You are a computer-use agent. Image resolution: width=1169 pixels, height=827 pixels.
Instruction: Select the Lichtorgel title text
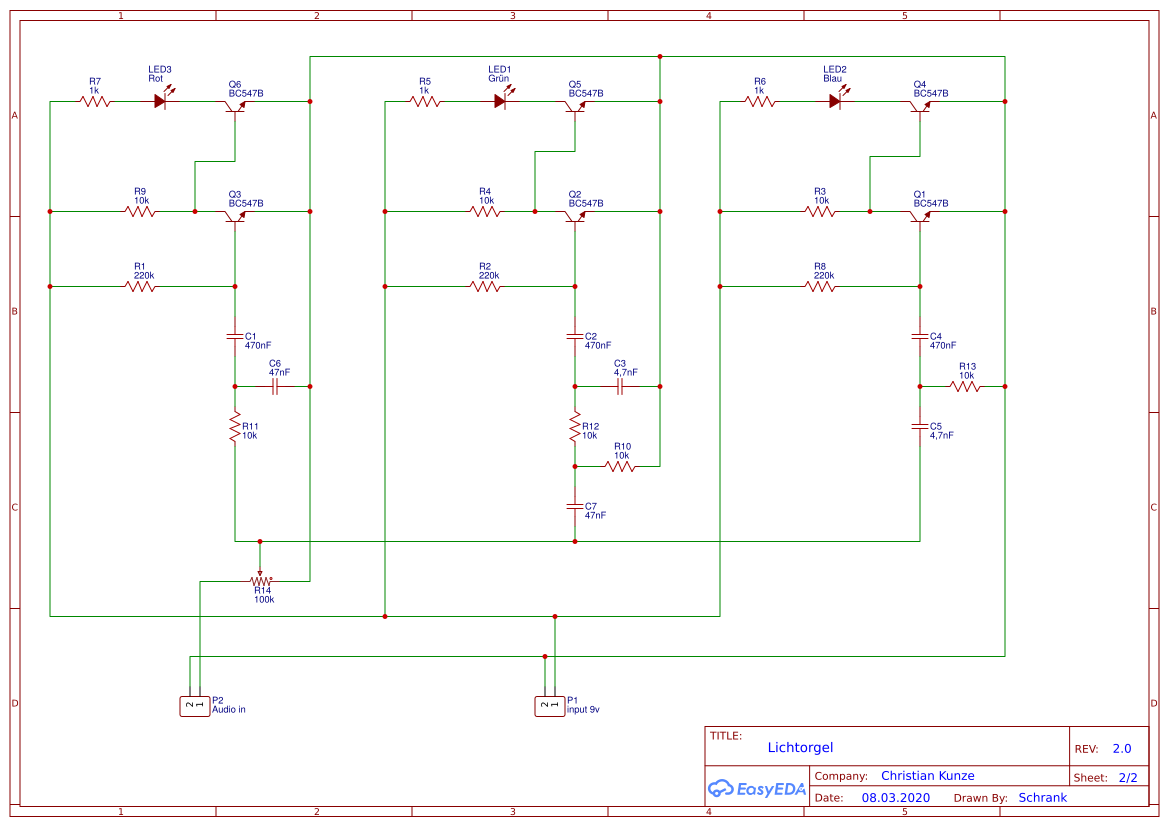800,747
